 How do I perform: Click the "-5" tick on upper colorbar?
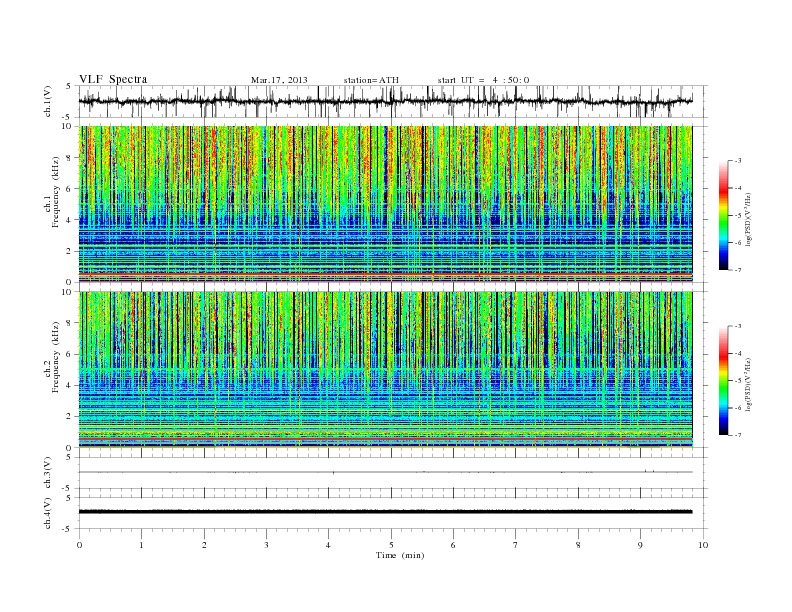738,215
